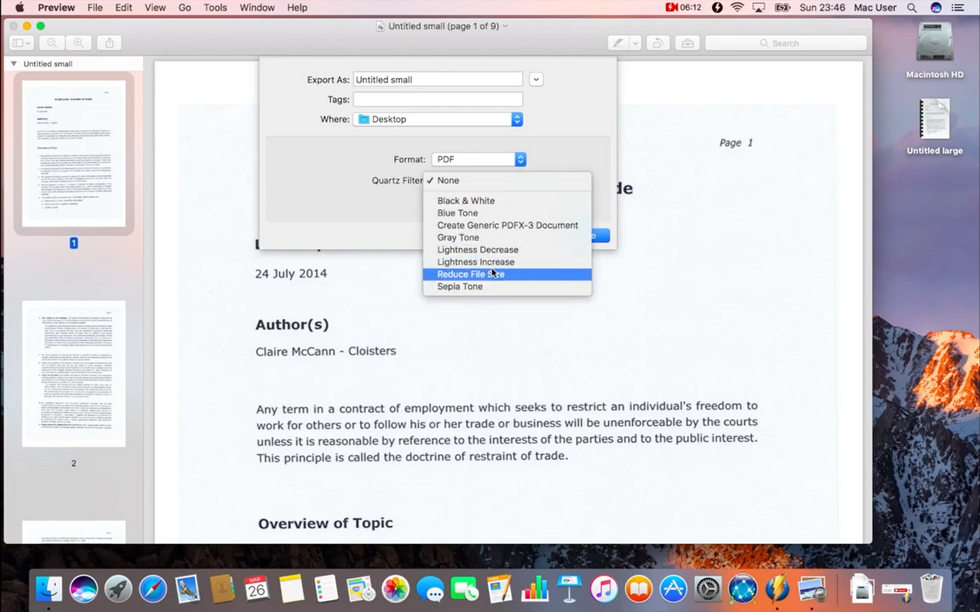Click the Zoom Out magnifier icon
The width and height of the screenshot is (980, 612).
52,43
